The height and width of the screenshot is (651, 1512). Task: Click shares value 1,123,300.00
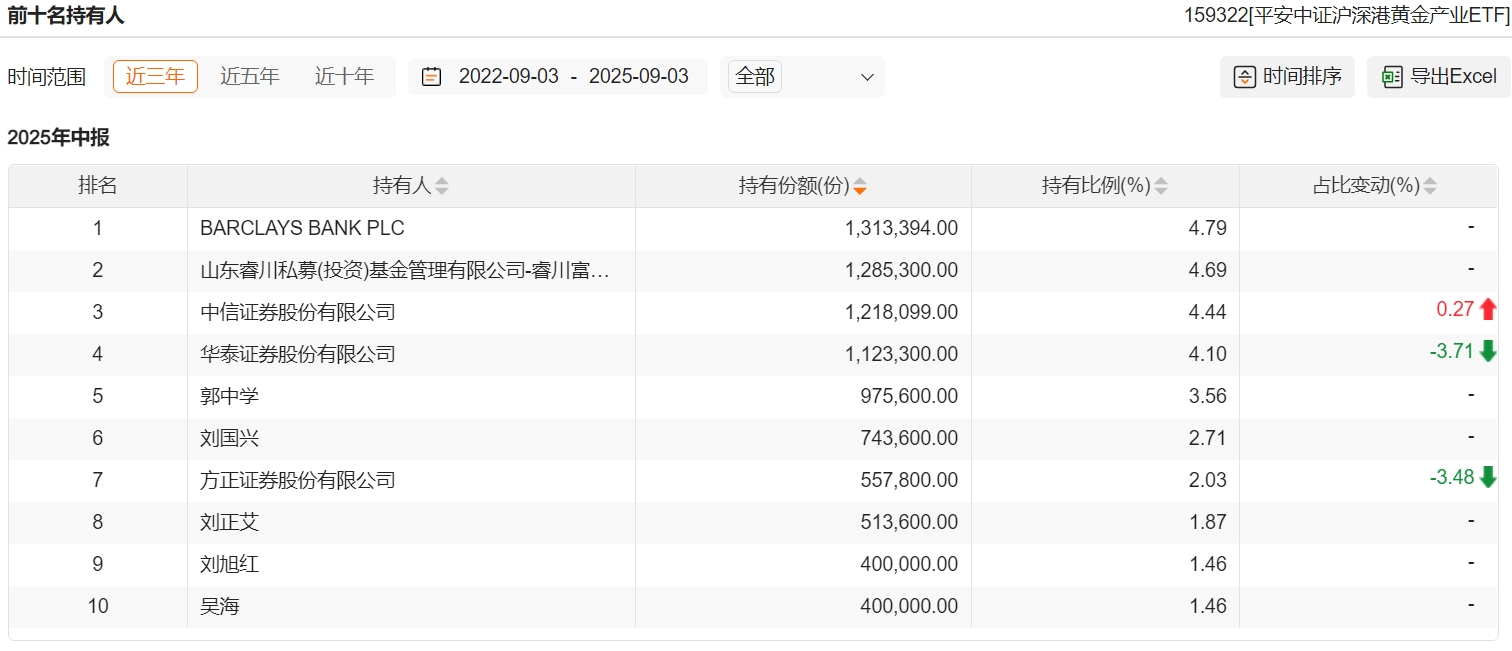[901, 354]
